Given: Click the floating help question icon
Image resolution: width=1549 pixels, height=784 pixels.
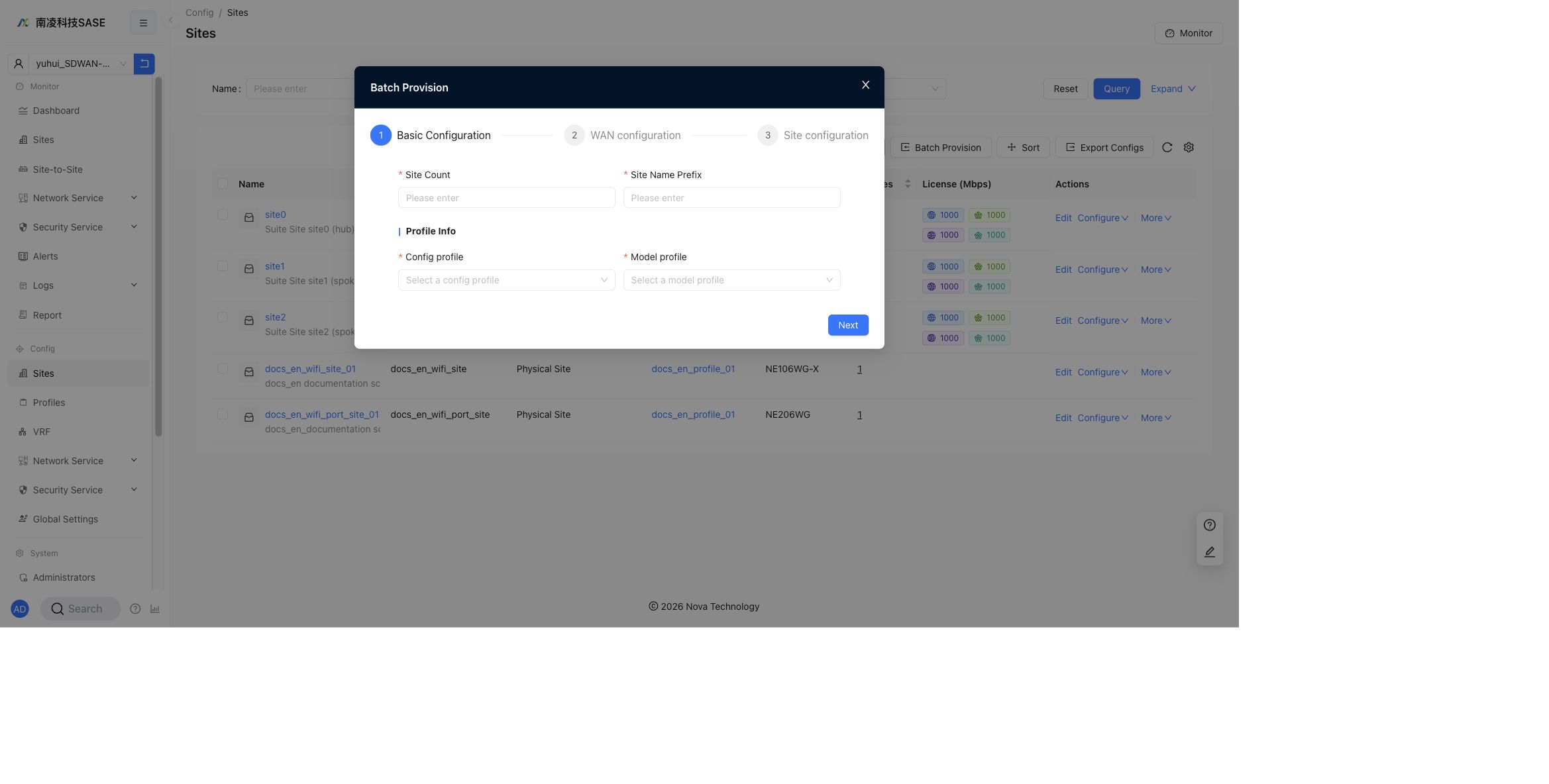Looking at the screenshot, I should click(x=1209, y=525).
